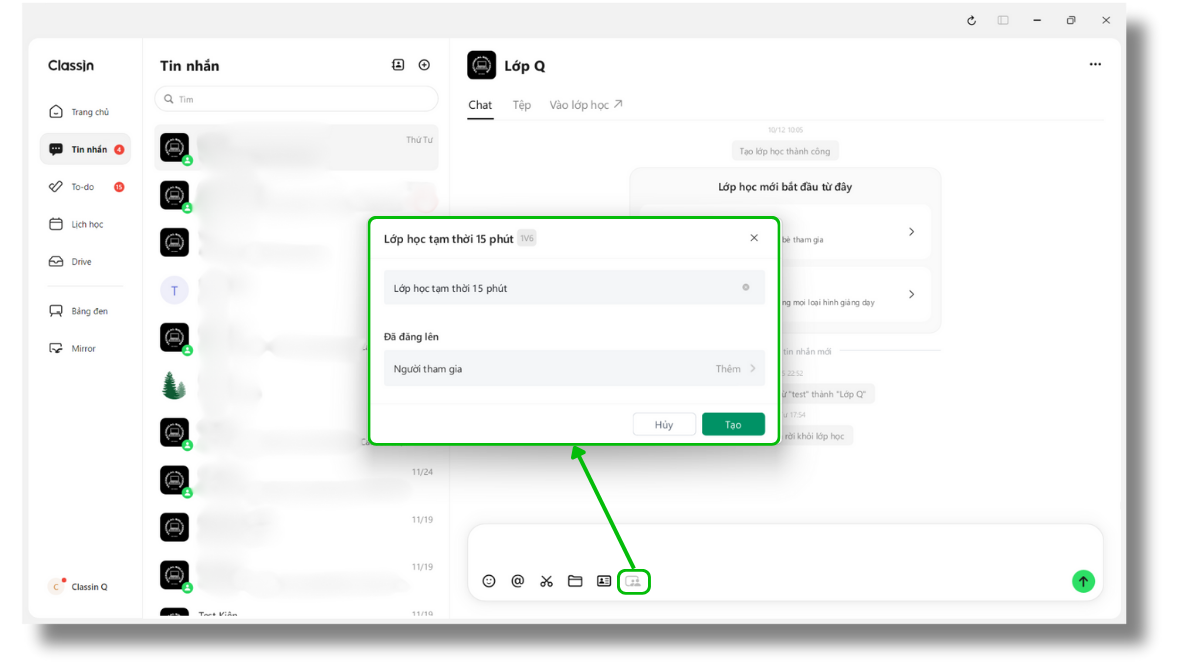The height and width of the screenshot is (668, 1187).
Task: Open the Vào lớp học link
Action: (586, 105)
